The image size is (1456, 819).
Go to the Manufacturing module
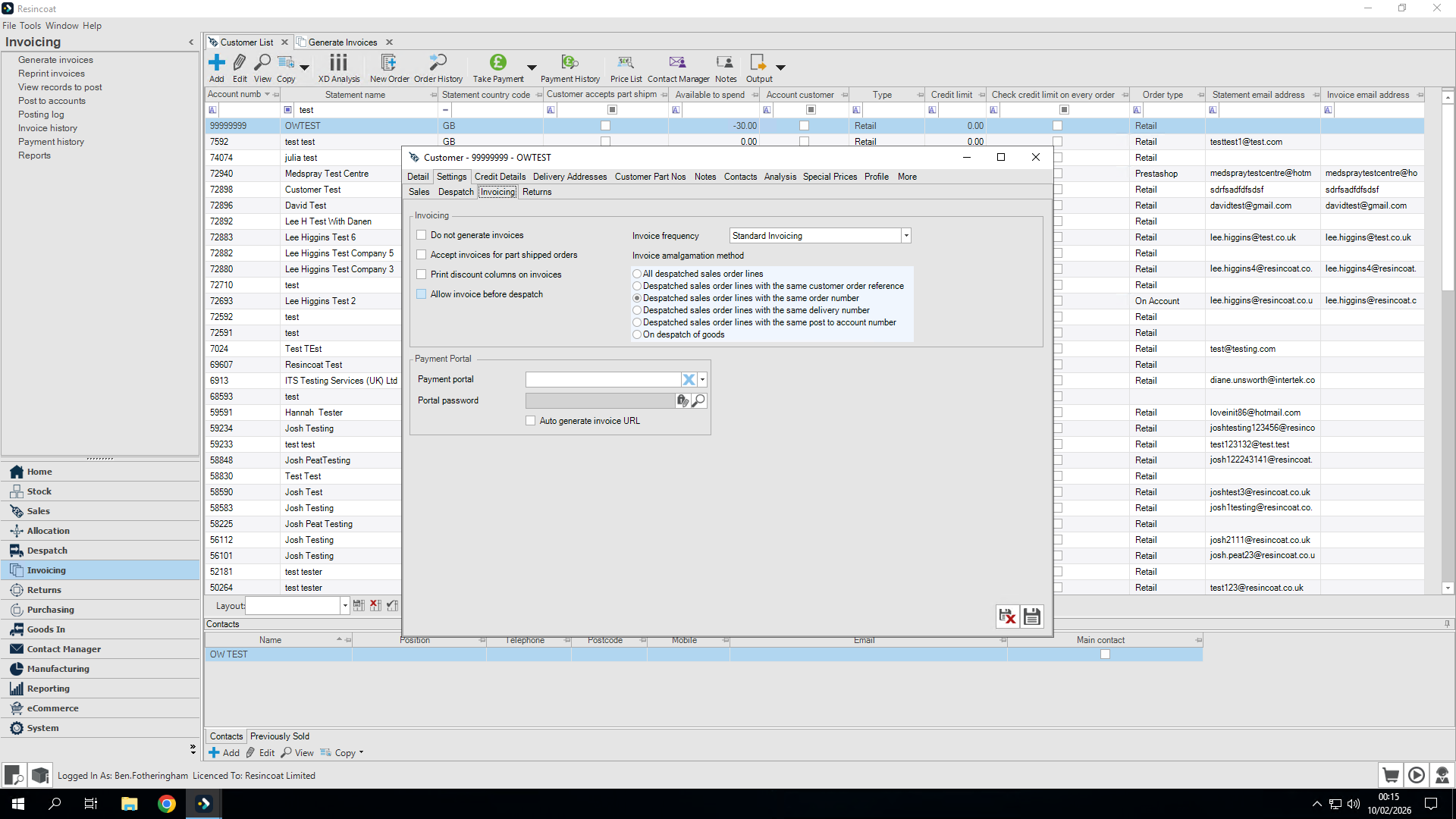click(x=58, y=669)
